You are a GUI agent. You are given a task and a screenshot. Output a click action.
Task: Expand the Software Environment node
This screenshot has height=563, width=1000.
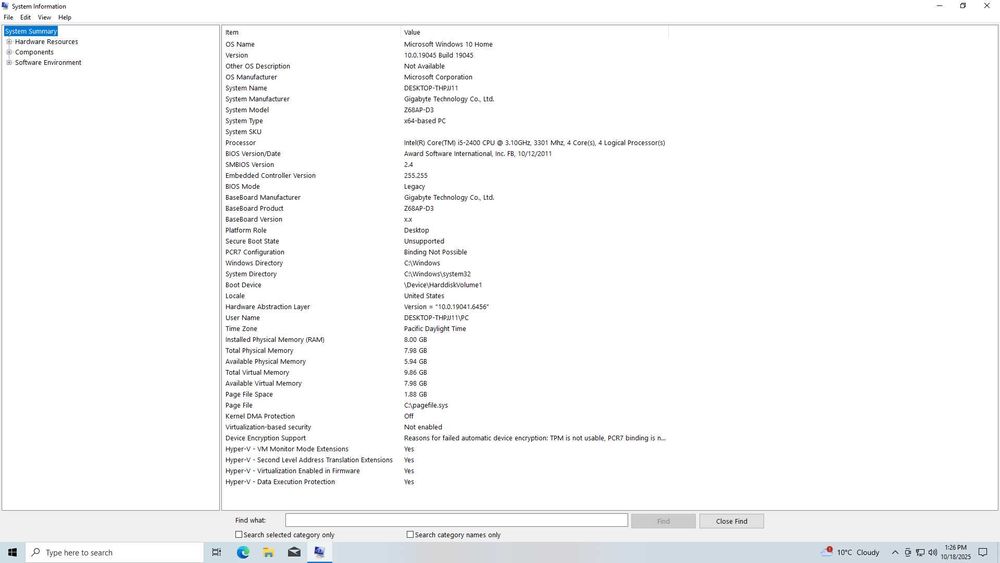(x=9, y=62)
